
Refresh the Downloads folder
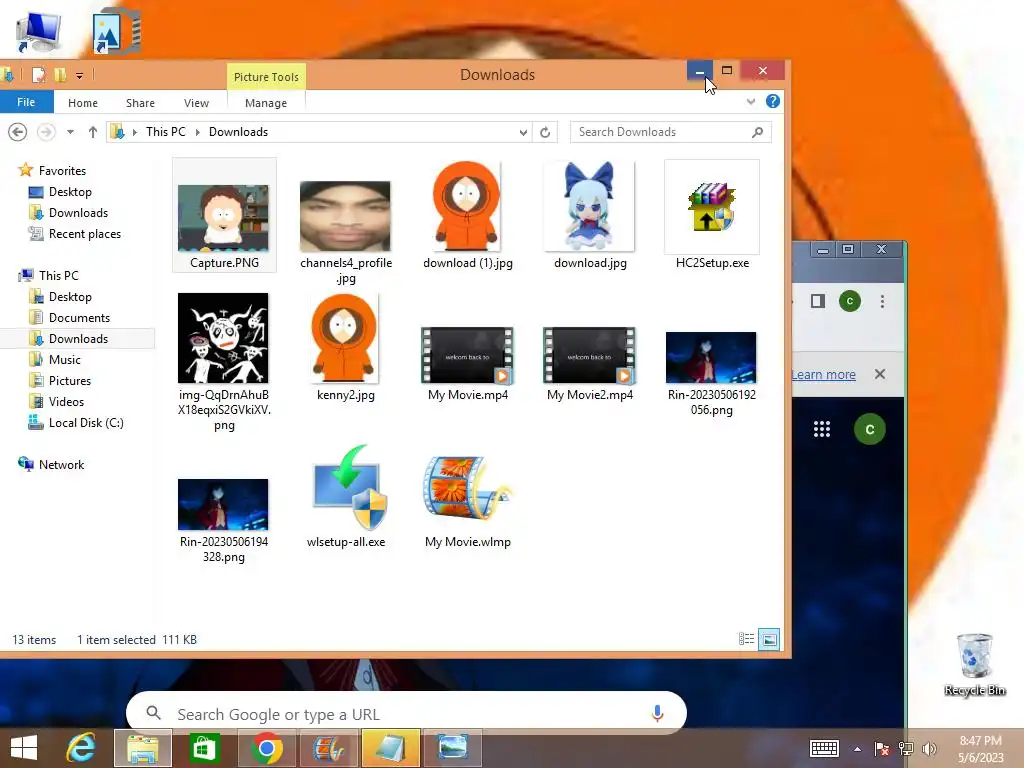point(545,133)
